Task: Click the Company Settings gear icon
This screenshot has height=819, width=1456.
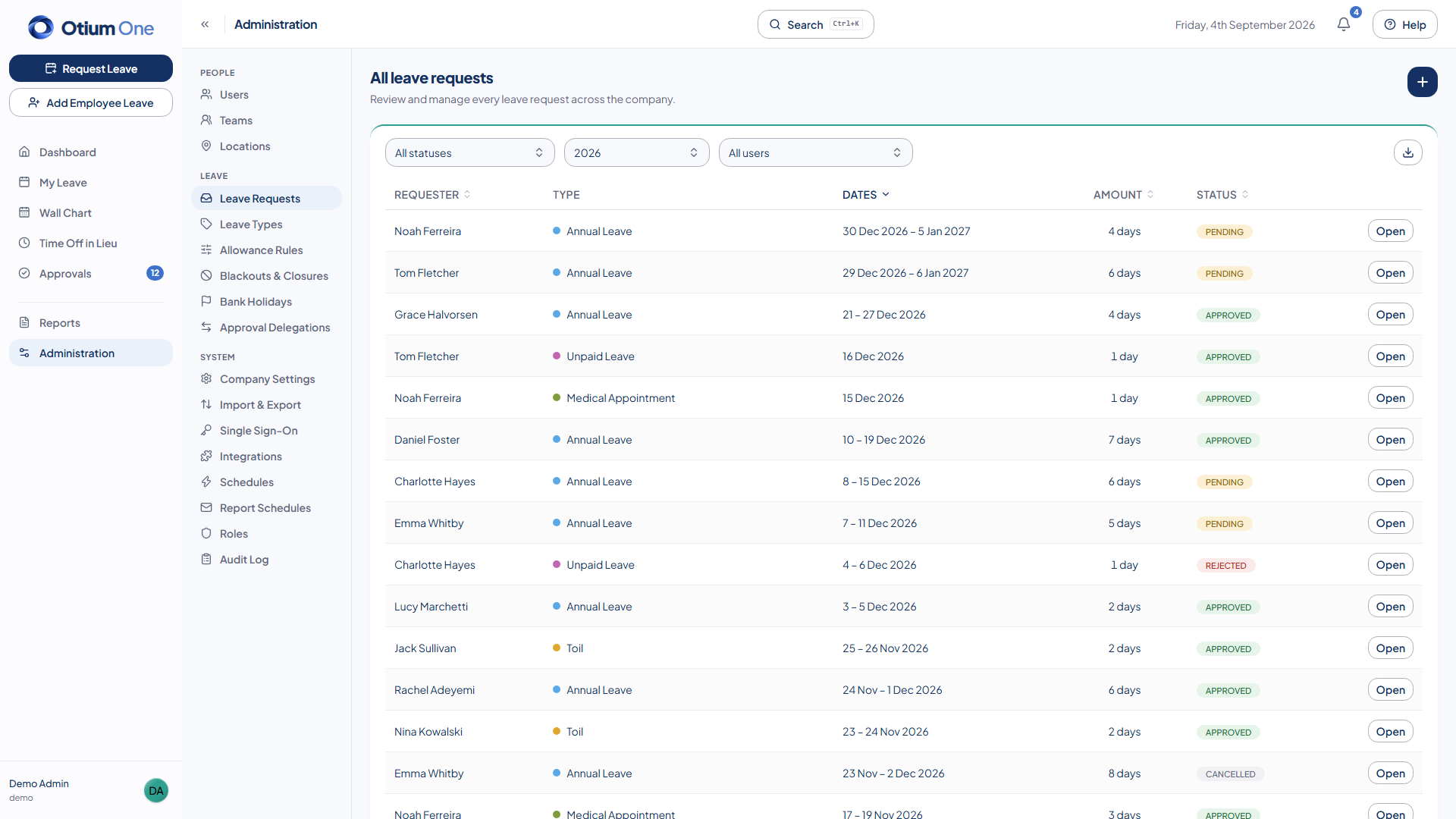Action: tap(206, 378)
